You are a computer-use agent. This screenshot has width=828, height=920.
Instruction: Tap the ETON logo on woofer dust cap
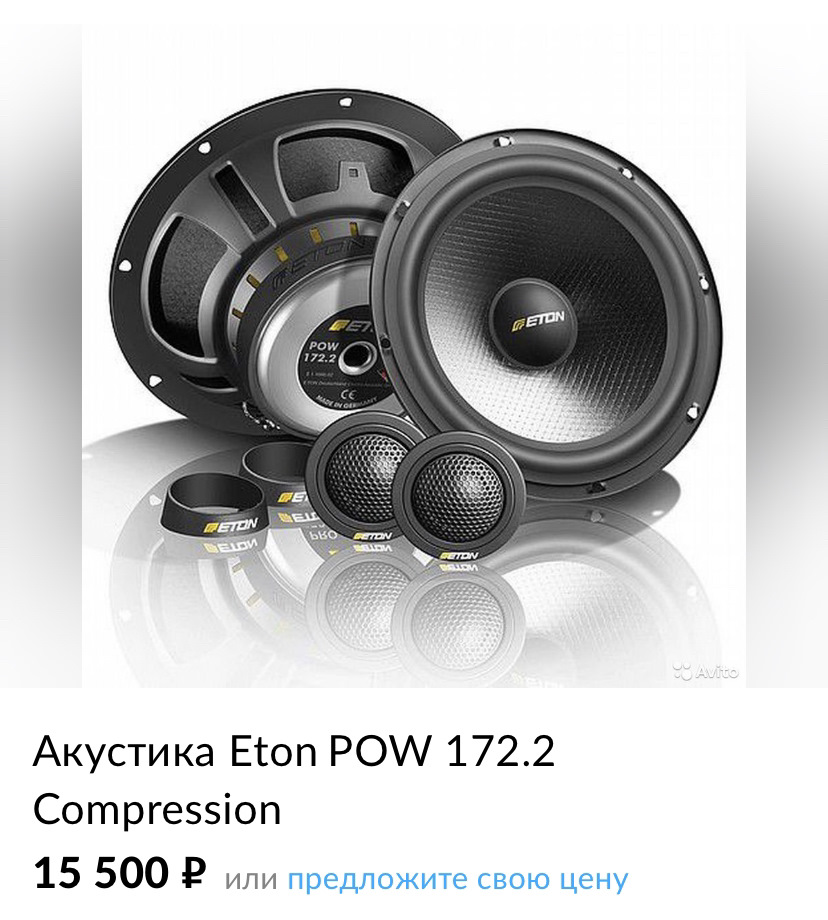[x=538, y=321]
